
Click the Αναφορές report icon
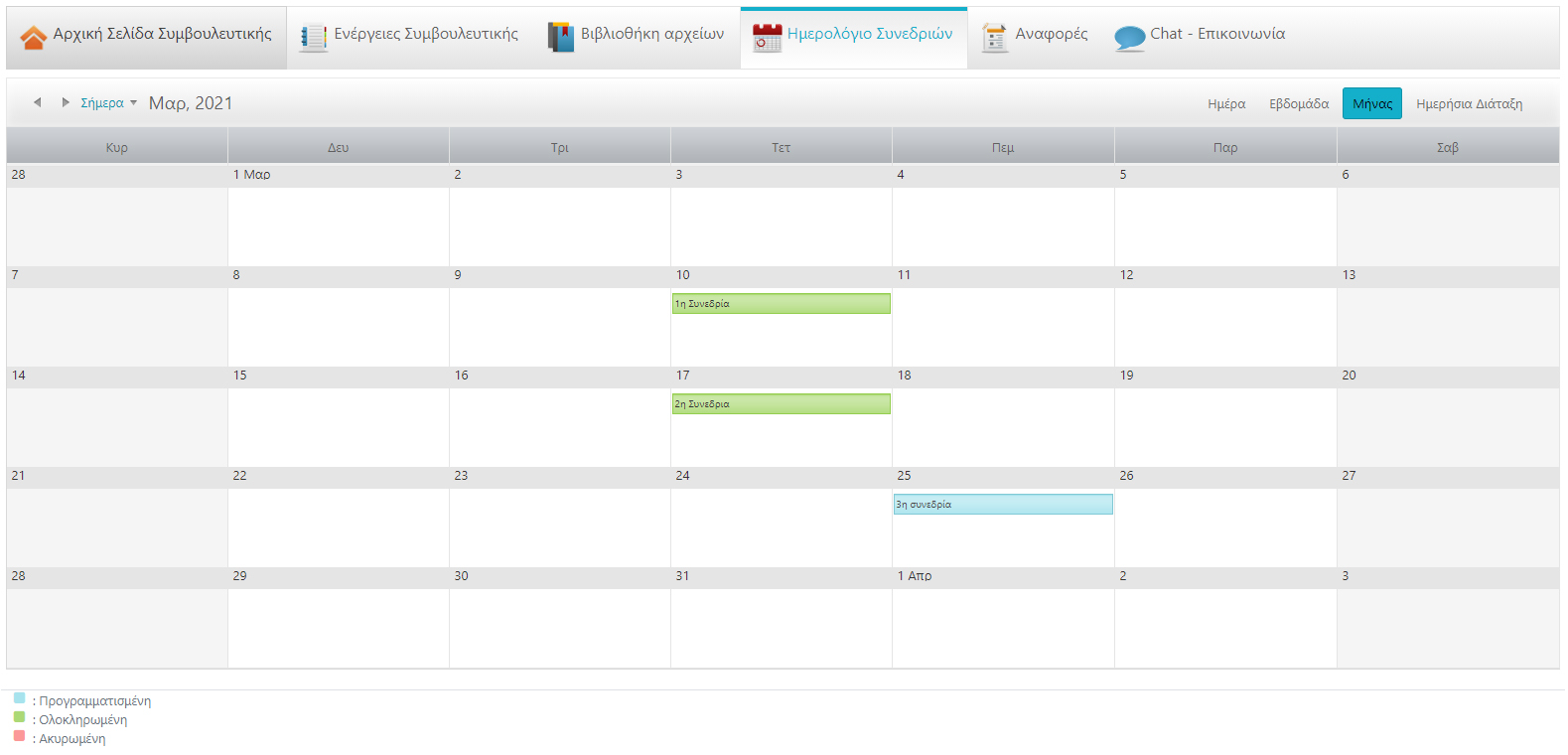994,37
